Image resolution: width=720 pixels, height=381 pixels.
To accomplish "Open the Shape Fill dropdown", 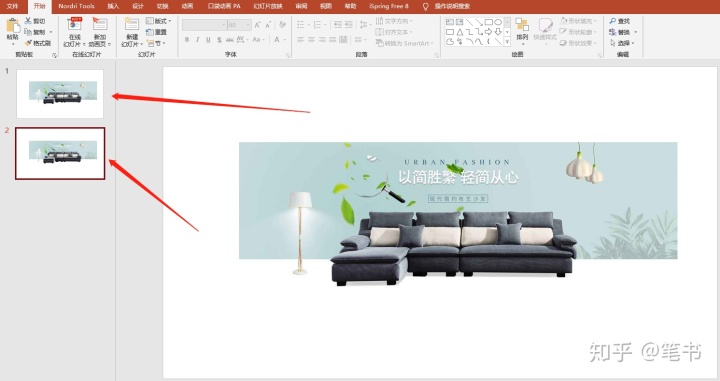I will 578,21.
